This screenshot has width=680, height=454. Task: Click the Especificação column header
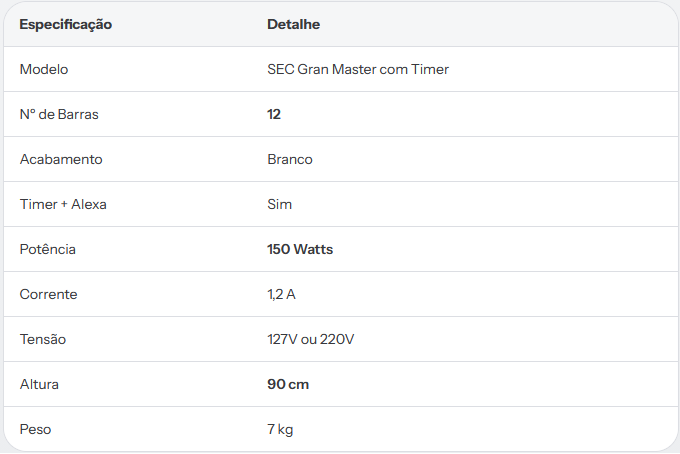[65, 24]
